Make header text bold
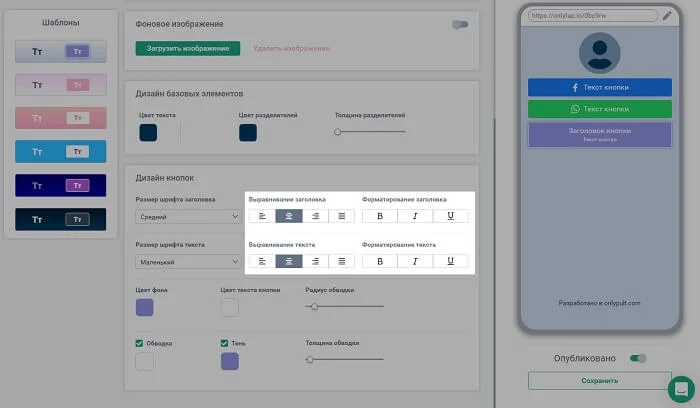Image resolution: width=700 pixels, height=408 pixels. pyautogui.click(x=379, y=216)
